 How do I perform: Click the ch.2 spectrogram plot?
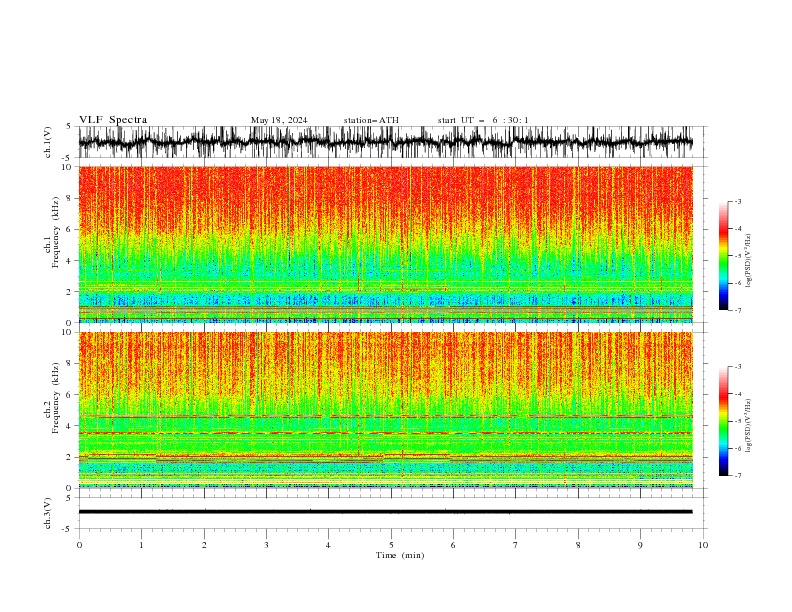(385, 410)
